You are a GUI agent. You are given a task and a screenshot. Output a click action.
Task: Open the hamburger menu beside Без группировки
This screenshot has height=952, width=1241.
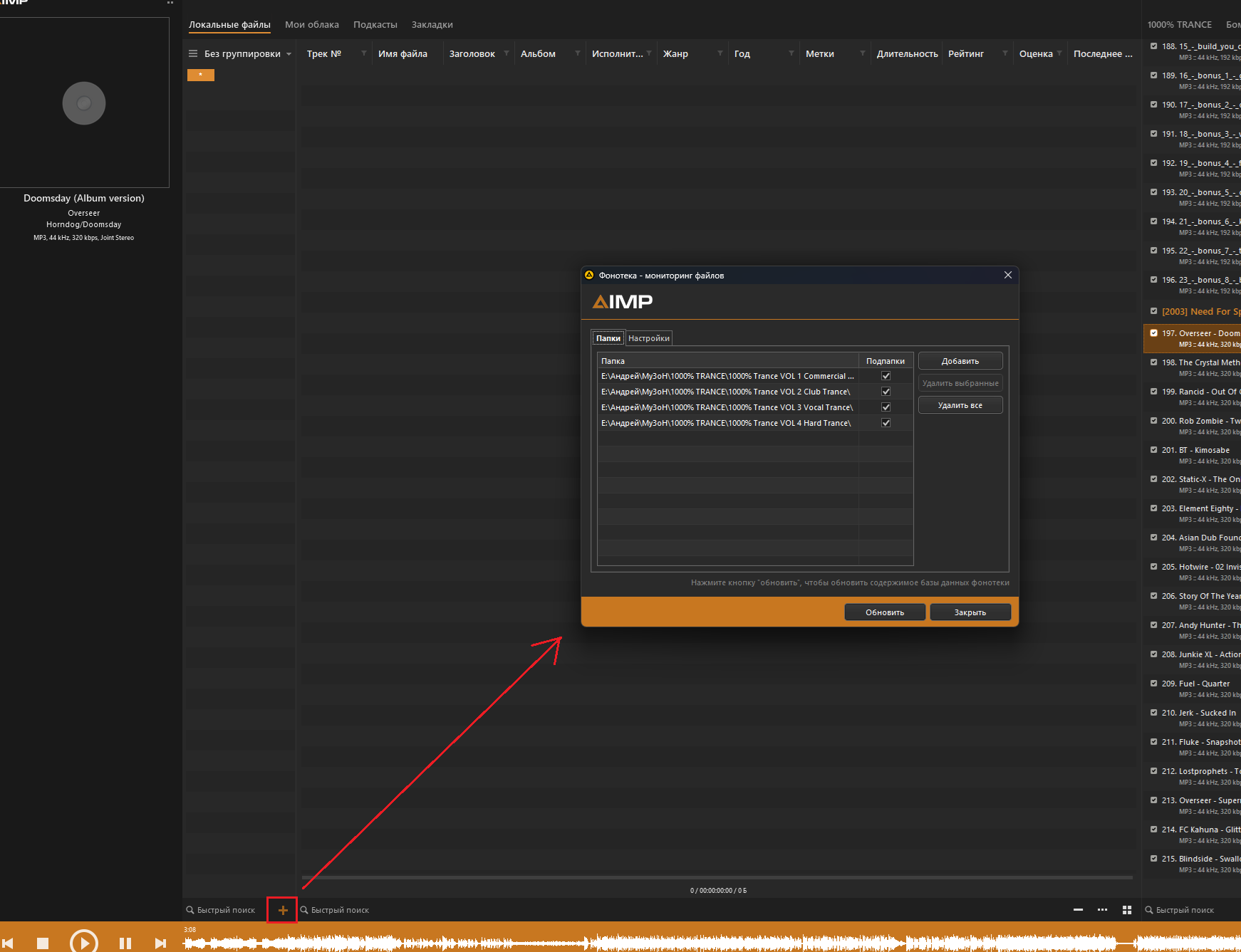pyautogui.click(x=192, y=54)
